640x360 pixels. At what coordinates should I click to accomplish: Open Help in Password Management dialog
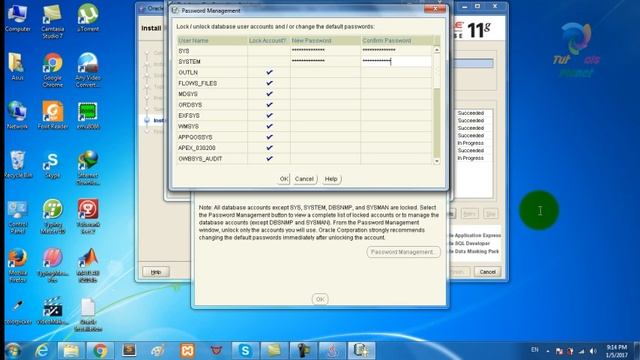point(331,179)
